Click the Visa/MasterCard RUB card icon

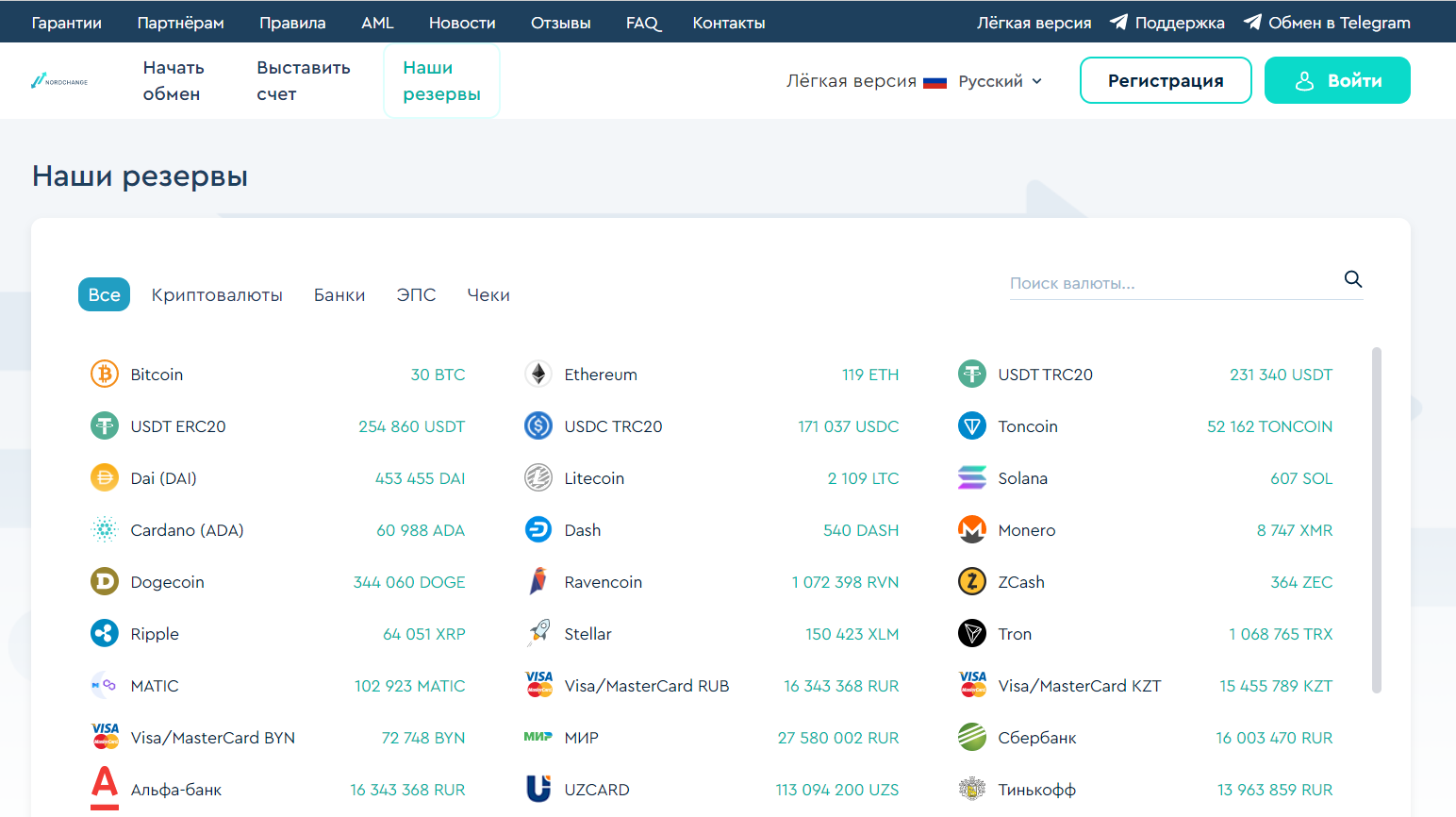click(x=539, y=685)
